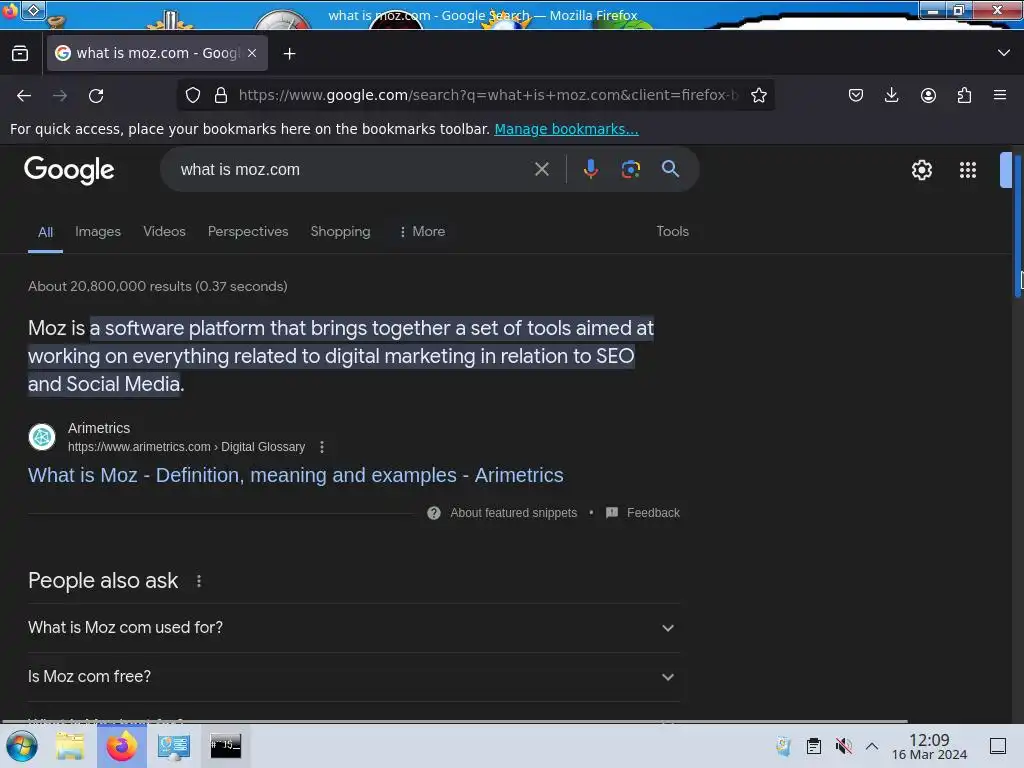Send Feedback on featured snippet

coord(643,513)
